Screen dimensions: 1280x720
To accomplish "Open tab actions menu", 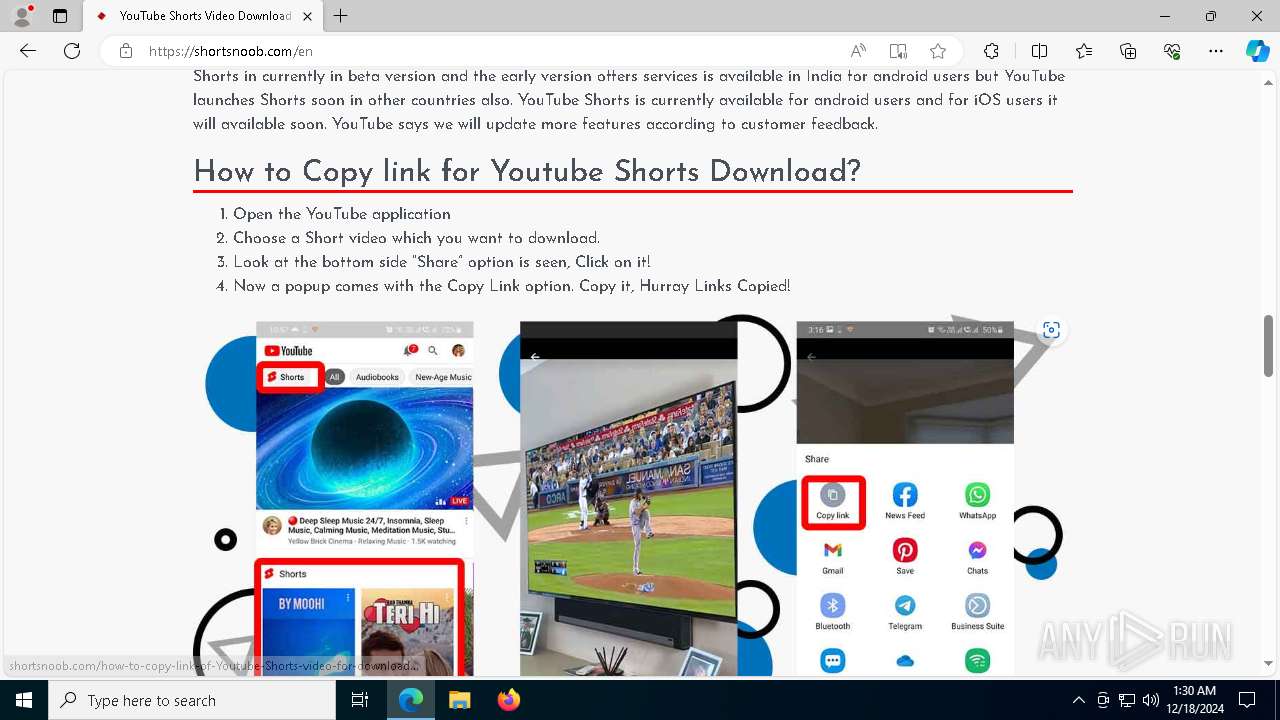I will pos(60,16).
